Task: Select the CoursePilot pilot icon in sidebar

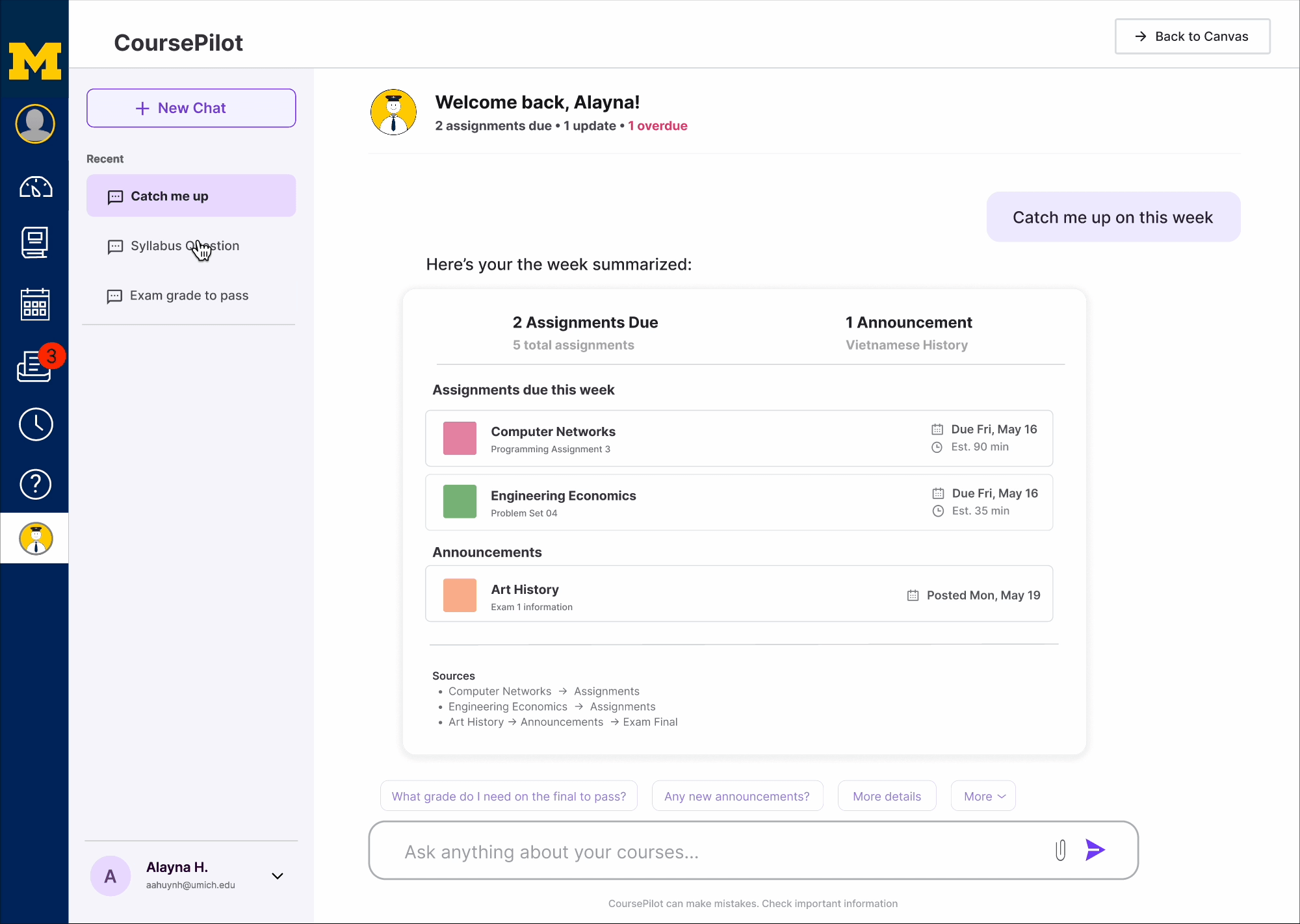Action: pyautogui.click(x=36, y=539)
